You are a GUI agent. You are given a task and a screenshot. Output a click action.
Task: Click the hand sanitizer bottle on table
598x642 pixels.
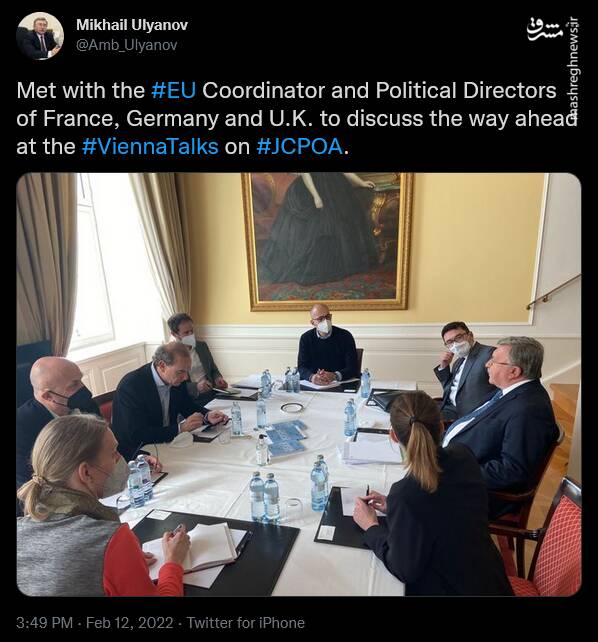point(262,450)
